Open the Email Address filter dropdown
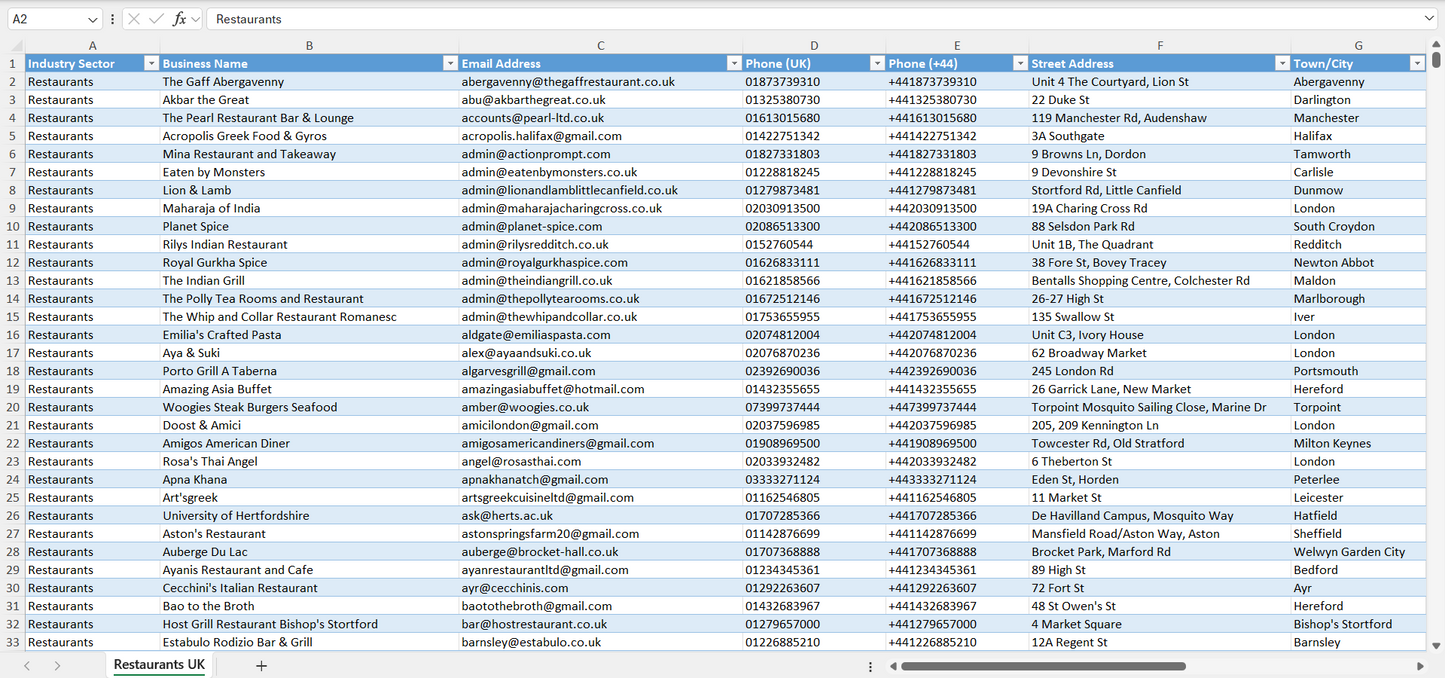1445x678 pixels. click(734, 63)
